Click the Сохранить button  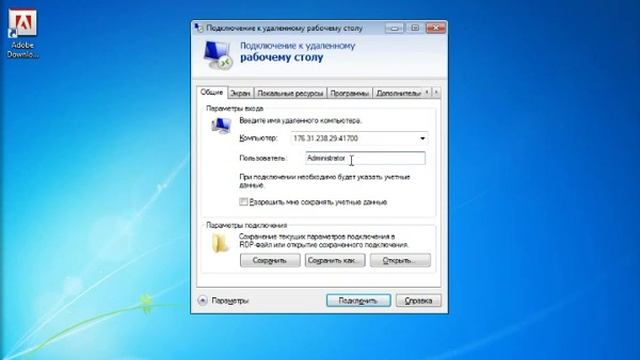click(x=270, y=260)
